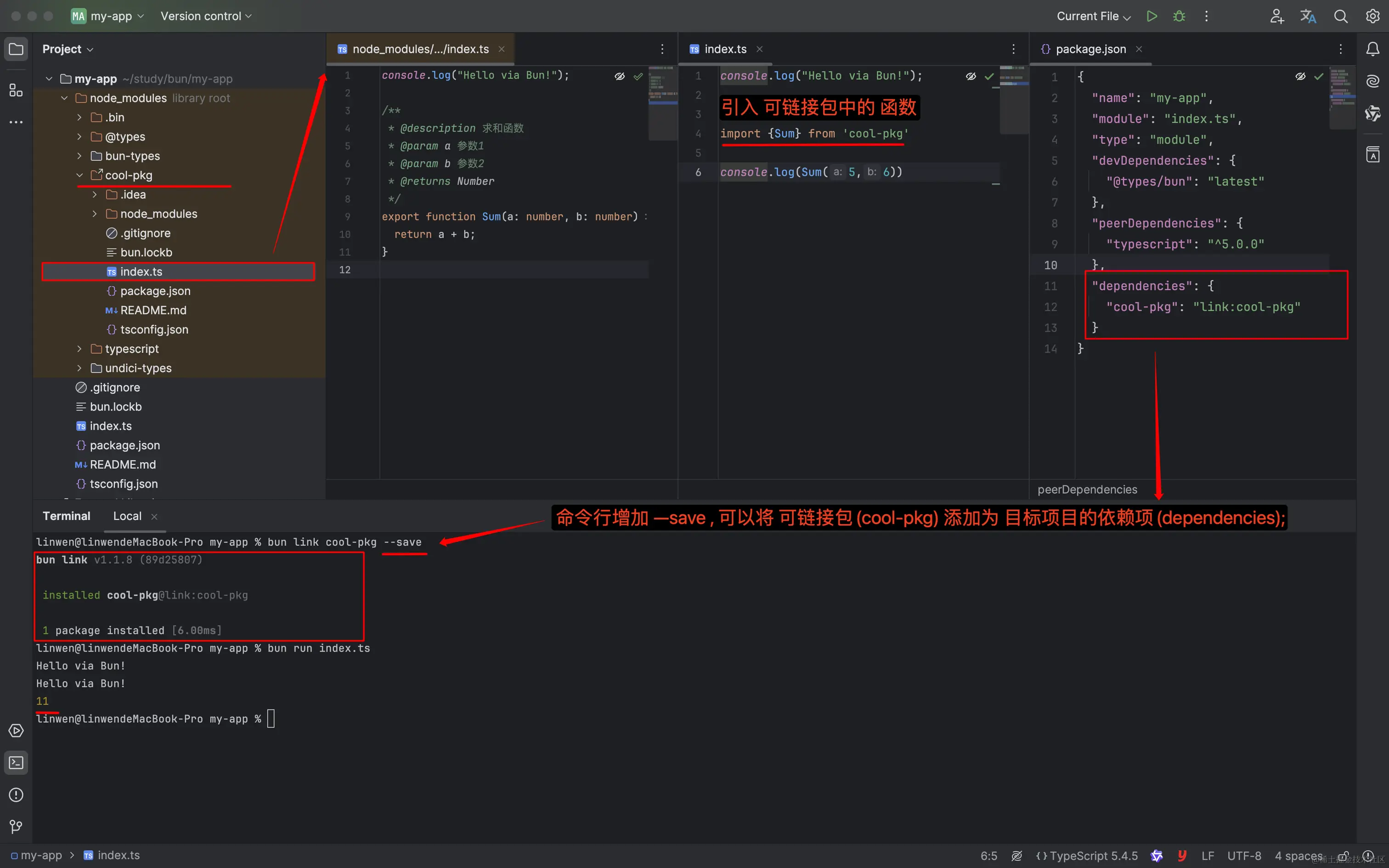Close the node_modules/.../index.ts tab
This screenshot has width=1389, height=868.
point(502,50)
